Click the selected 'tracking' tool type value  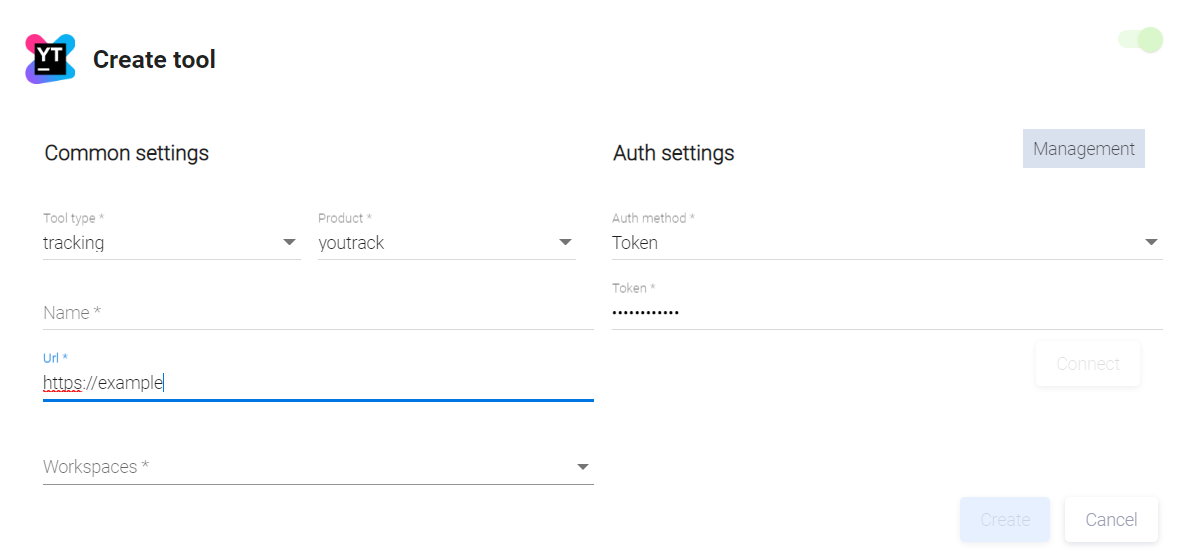[74, 243]
